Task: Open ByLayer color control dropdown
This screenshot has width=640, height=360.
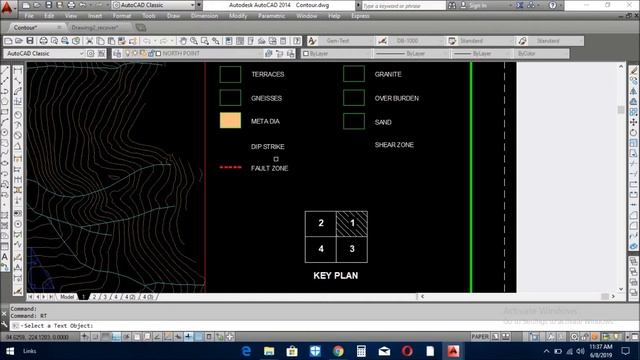Action: click(x=367, y=53)
